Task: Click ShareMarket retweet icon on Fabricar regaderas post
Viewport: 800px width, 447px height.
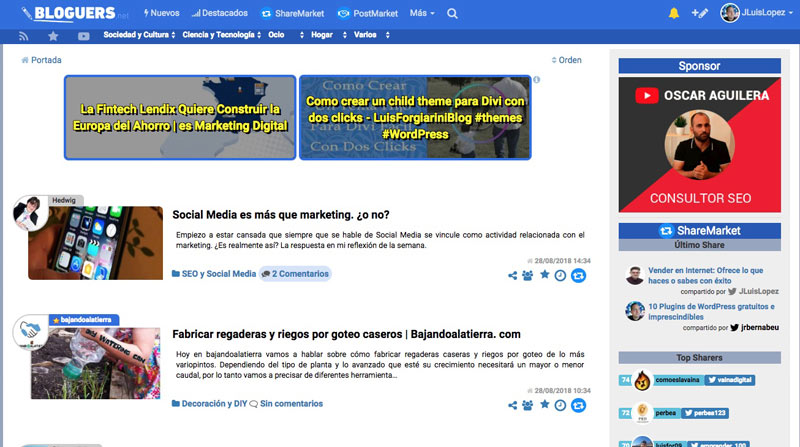Action: [579, 406]
